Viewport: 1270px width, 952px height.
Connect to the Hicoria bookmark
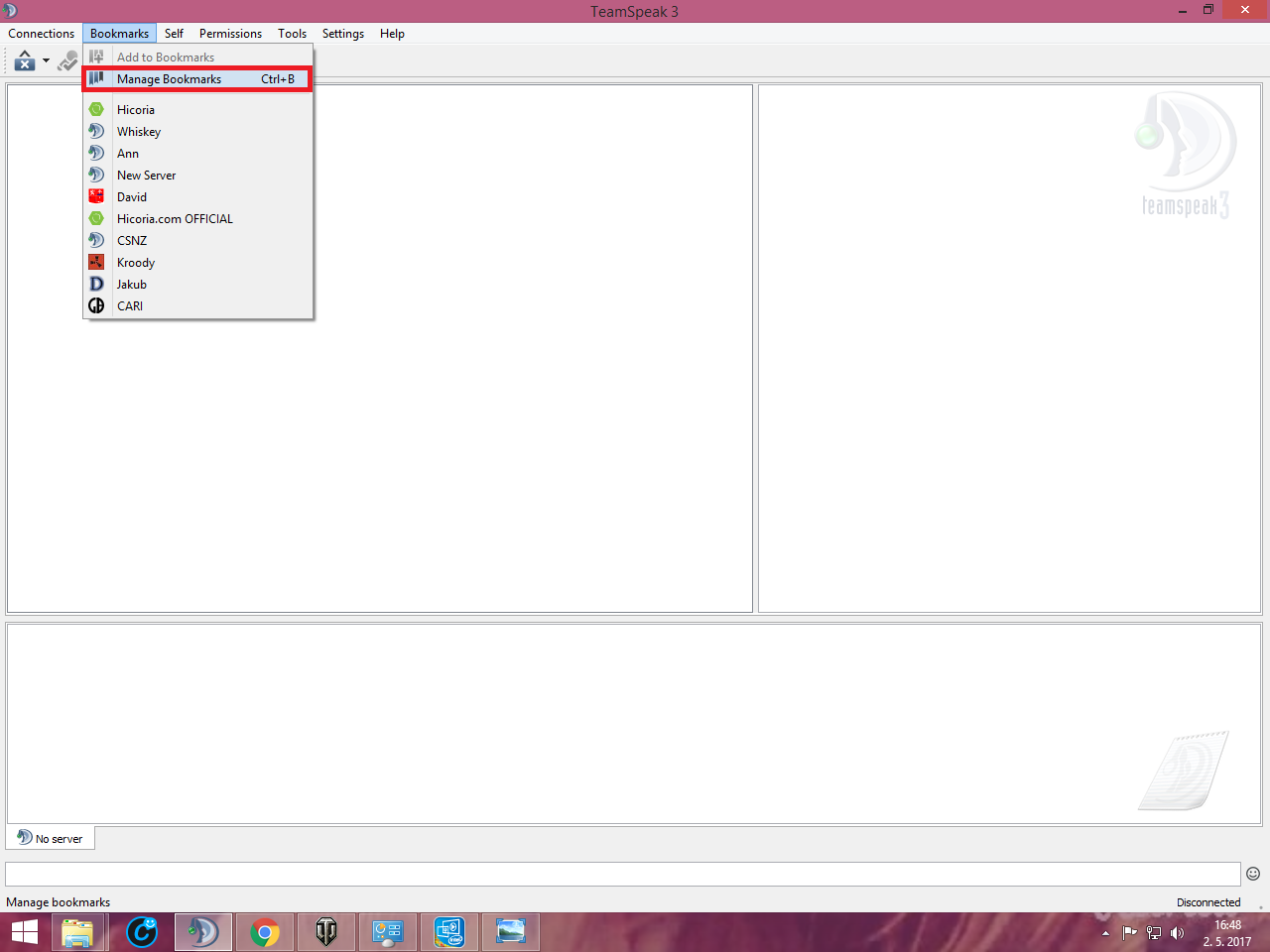click(x=198, y=110)
